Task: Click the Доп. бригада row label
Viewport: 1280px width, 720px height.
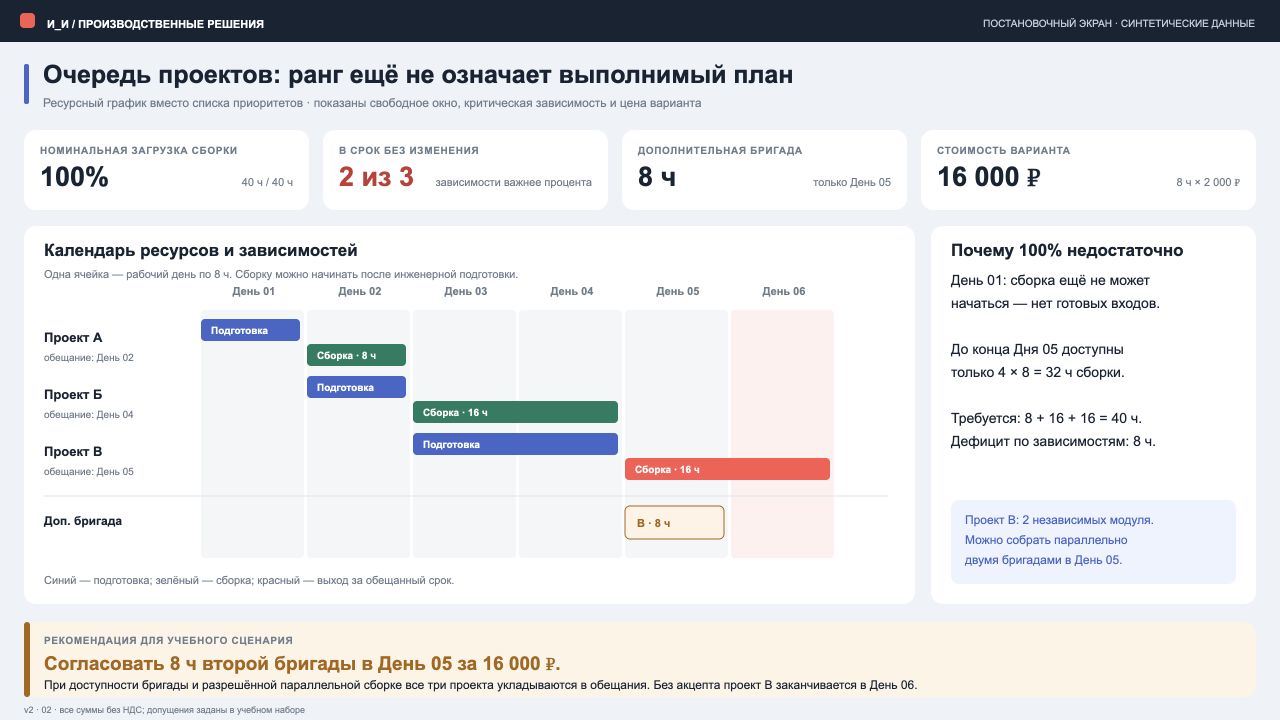Action: [x=83, y=521]
